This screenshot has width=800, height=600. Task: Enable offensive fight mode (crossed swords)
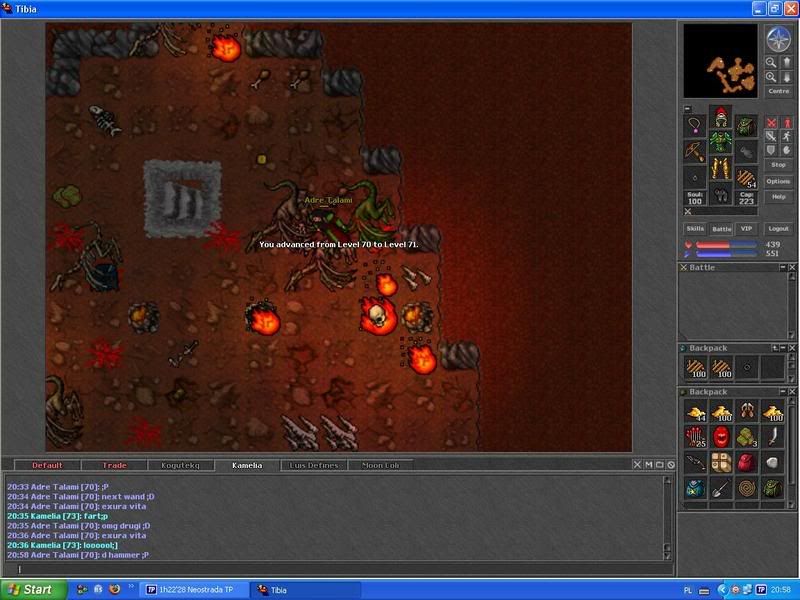coord(771,123)
